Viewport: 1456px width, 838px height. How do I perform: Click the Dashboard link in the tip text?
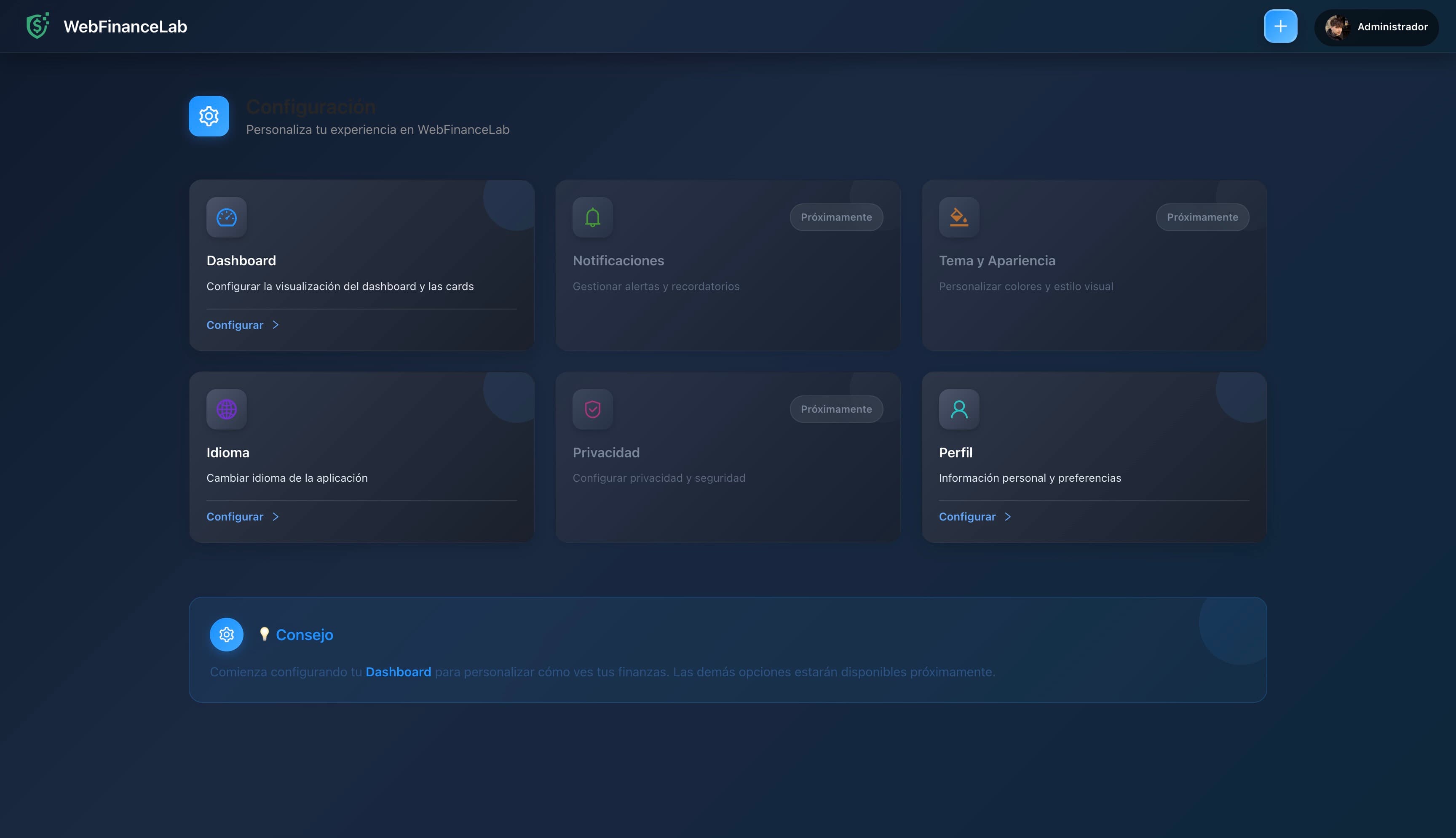pyautogui.click(x=398, y=672)
